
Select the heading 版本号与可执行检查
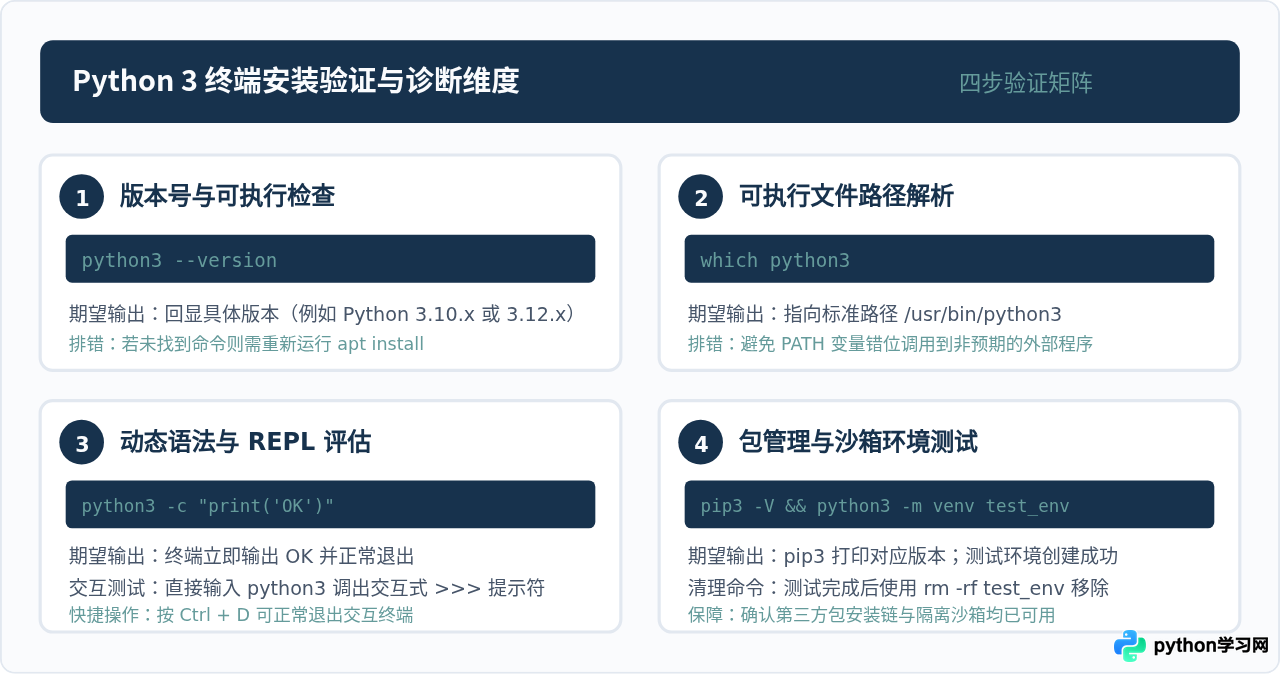tap(227, 196)
